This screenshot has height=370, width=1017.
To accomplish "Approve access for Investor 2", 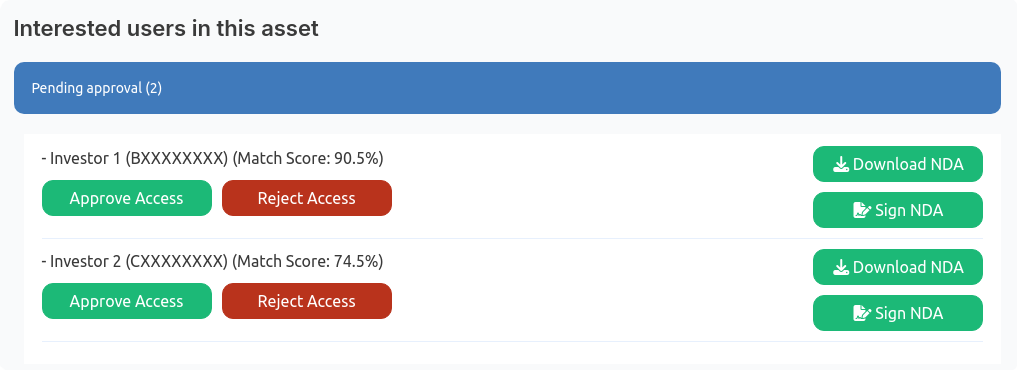I will point(127,301).
